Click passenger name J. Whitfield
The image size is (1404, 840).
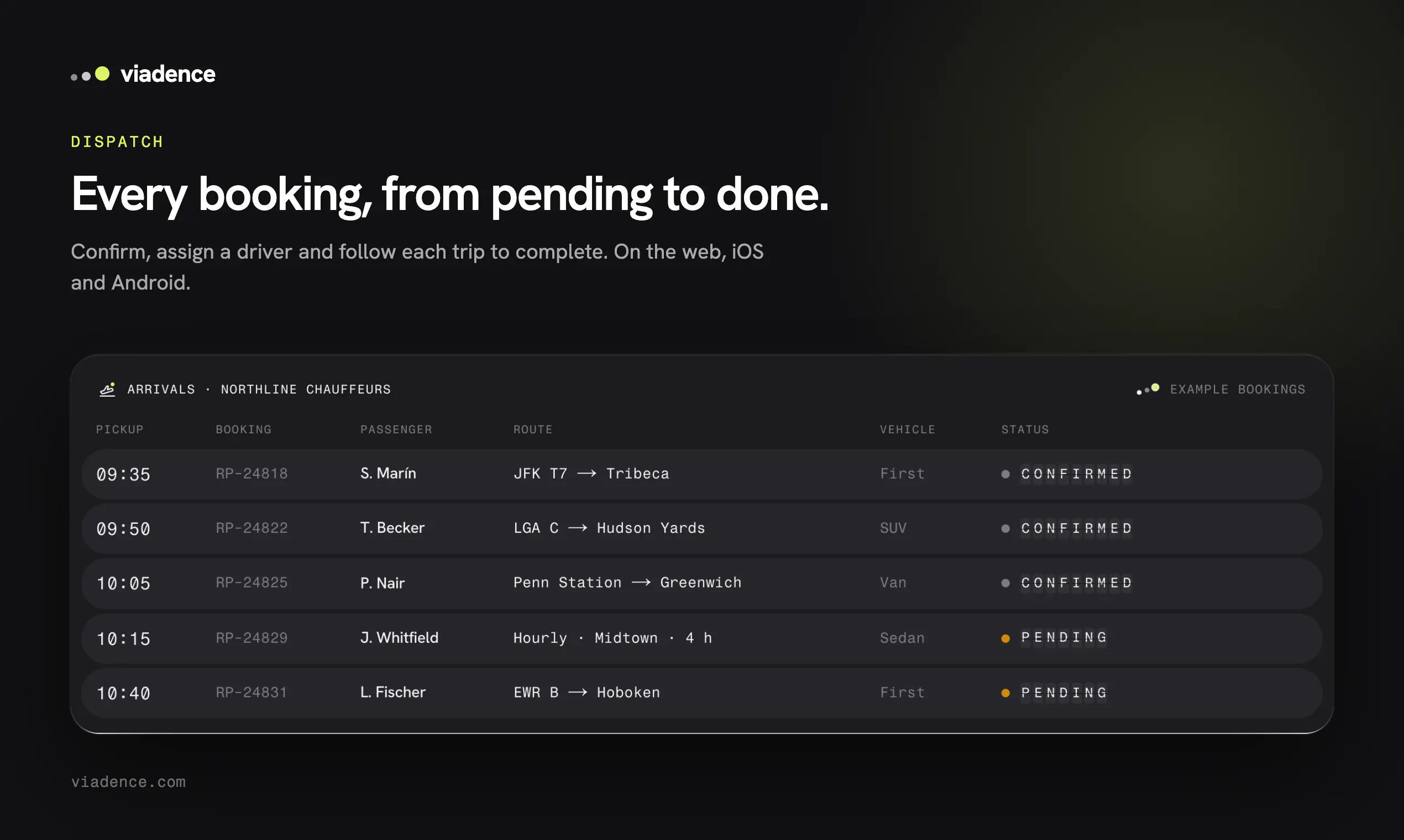(x=400, y=638)
